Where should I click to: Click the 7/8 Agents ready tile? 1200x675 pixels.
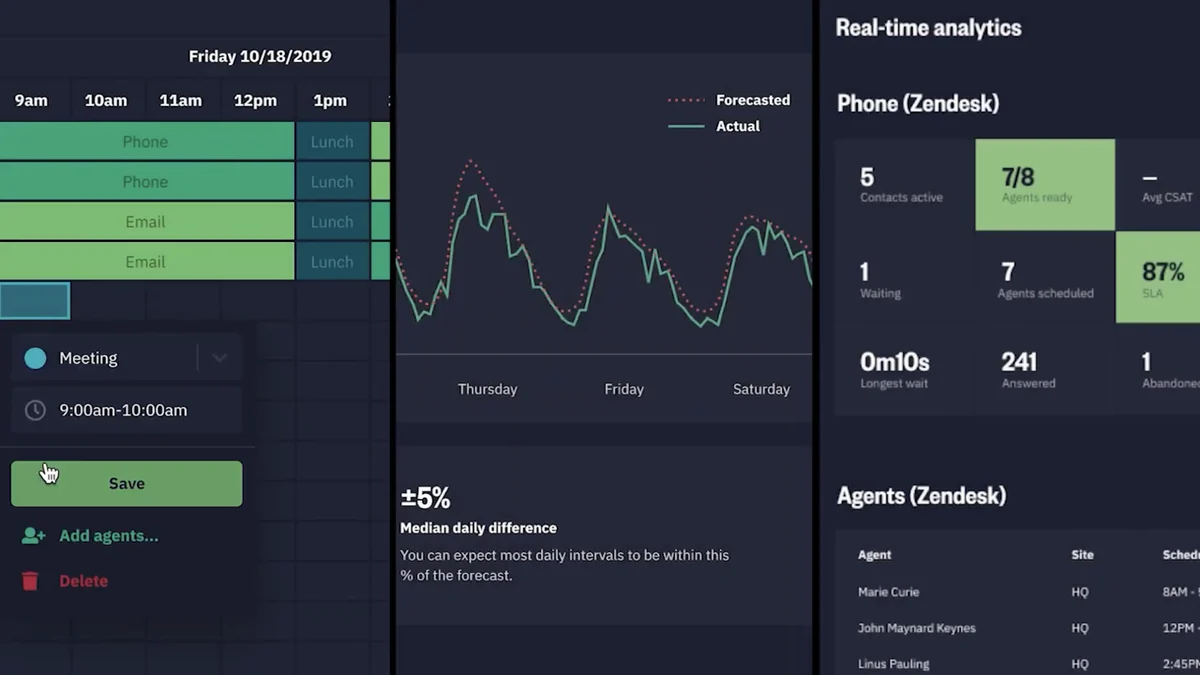click(x=1045, y=184)
